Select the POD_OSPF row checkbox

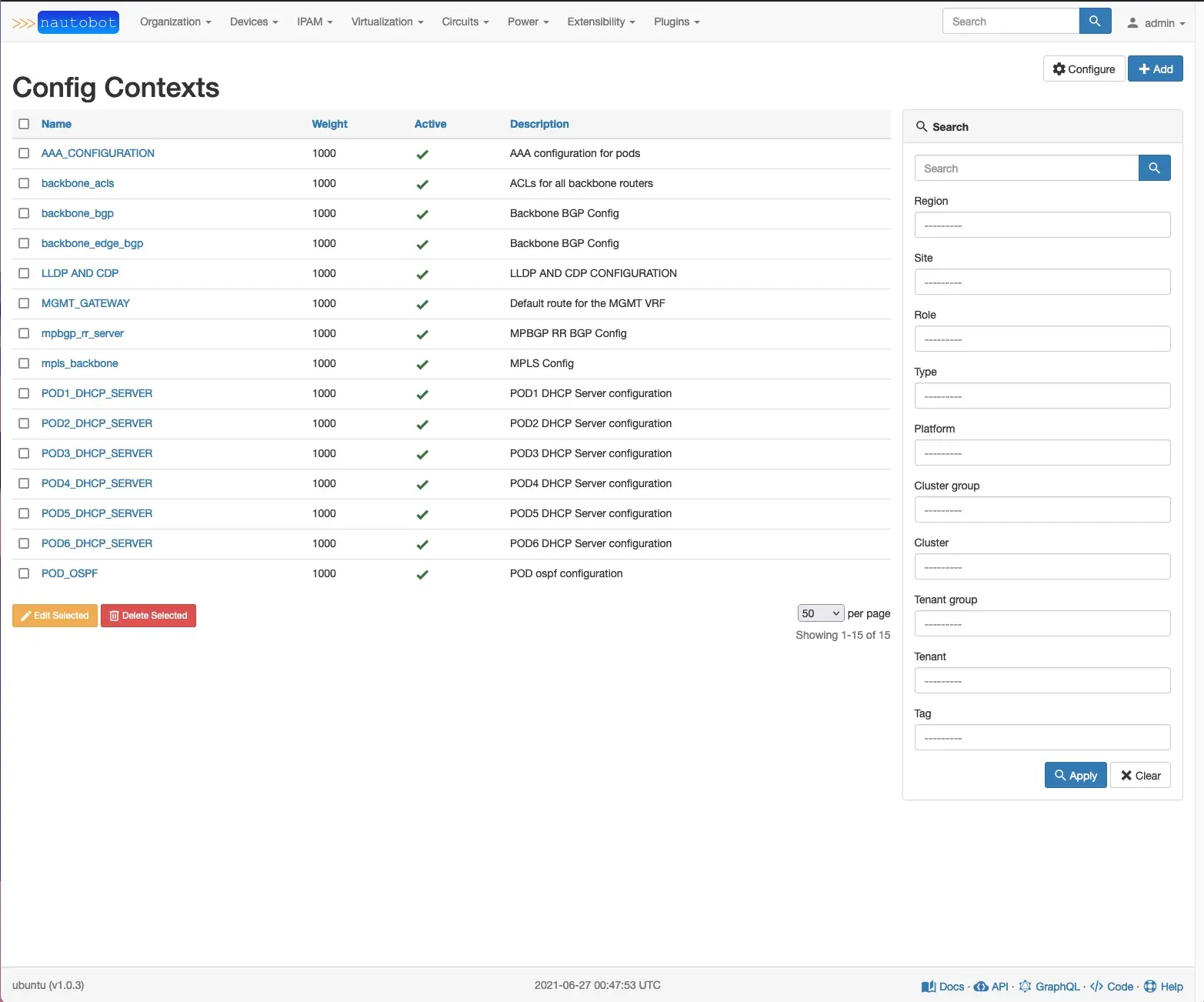tap(24, 573)
